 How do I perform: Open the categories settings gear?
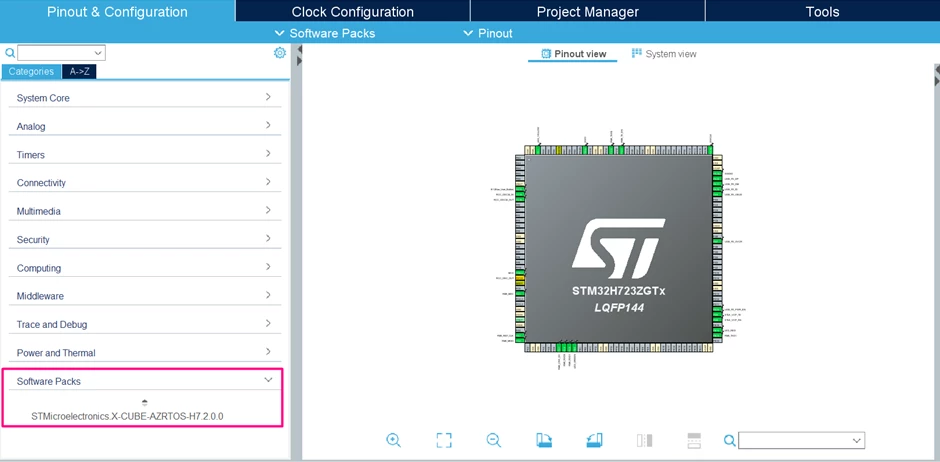pyautogui.click(x=280, y=53)
